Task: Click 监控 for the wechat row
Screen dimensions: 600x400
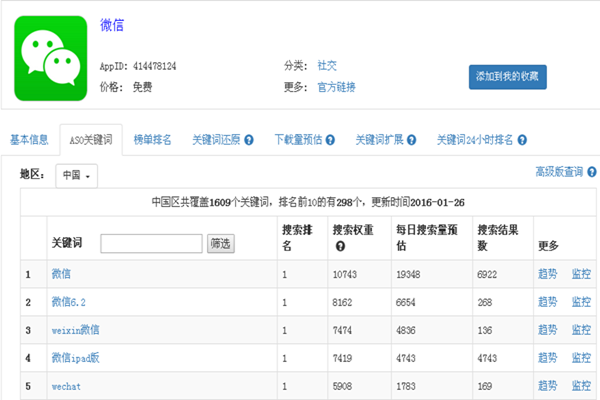Action: (x=581, y=386)
